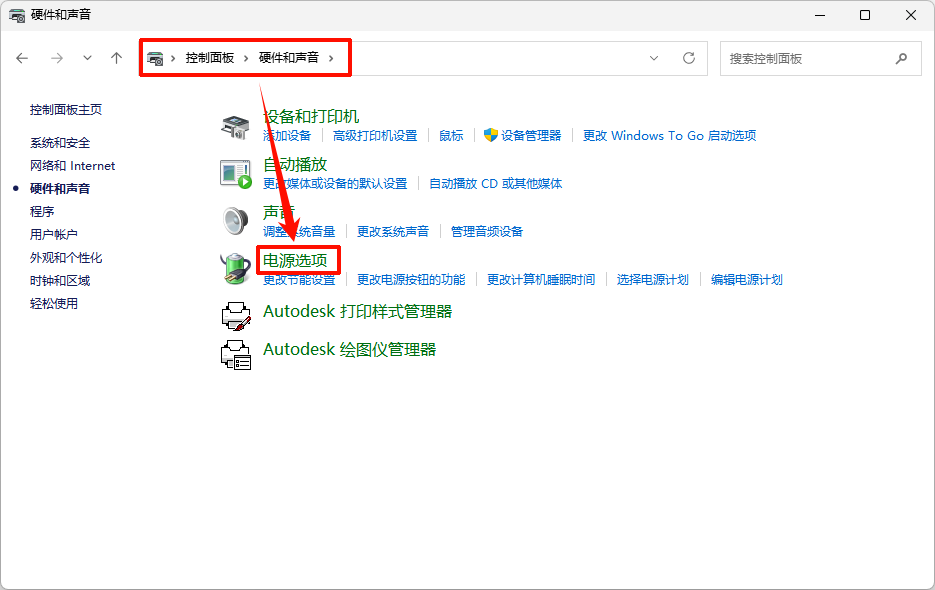Screen dimensions: 935x590
Task: Click the refresh icon in the address bar
Action: (x=689, y=58)
